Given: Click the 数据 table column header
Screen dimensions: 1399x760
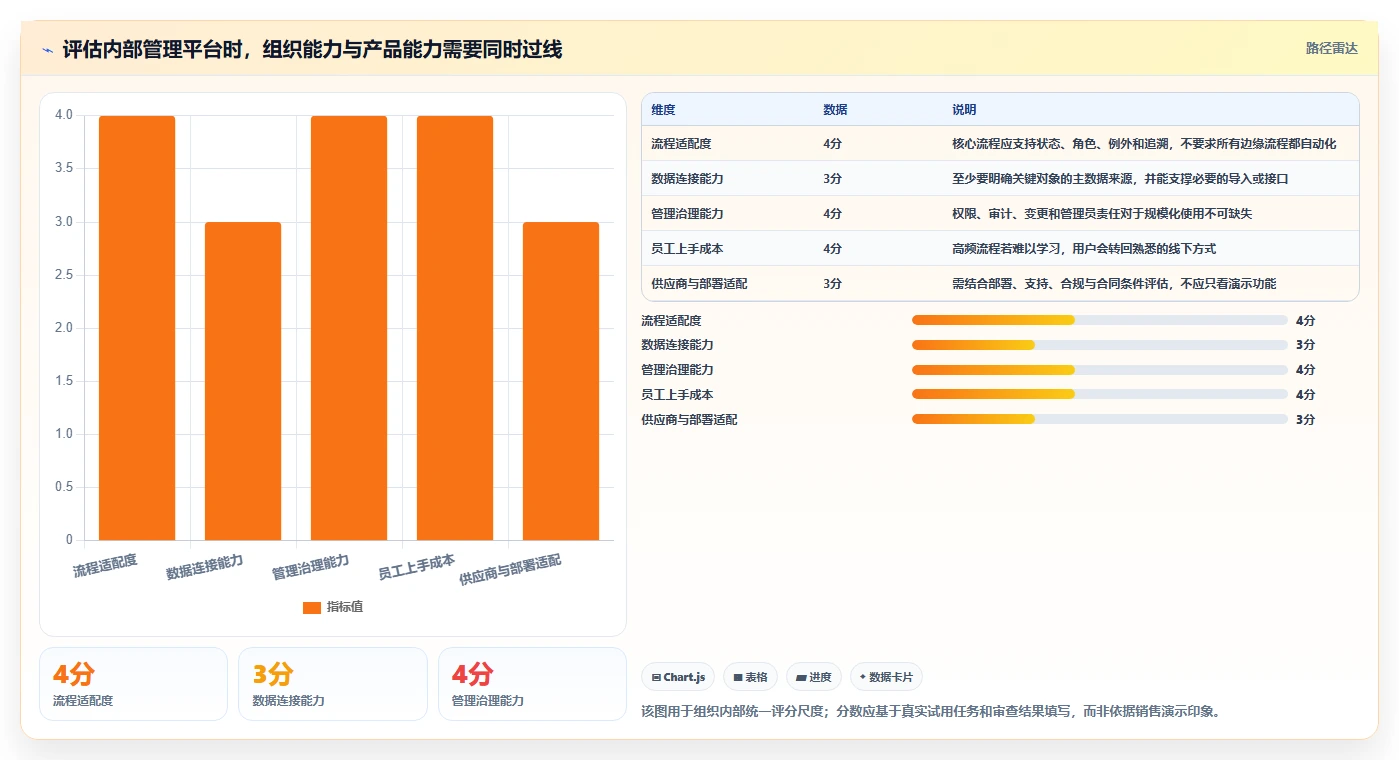Looking at the screenshot, I should point(835,110).
